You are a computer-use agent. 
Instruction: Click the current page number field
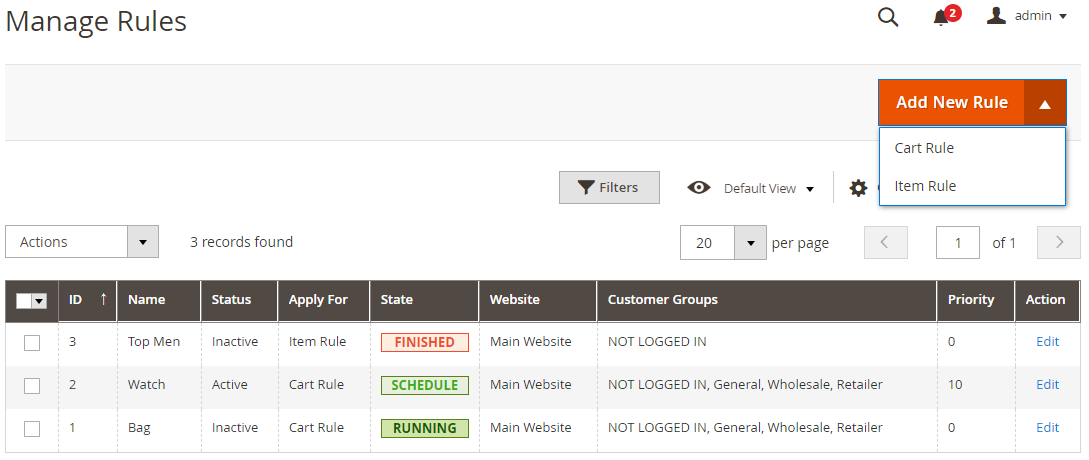tap(957, 242)
